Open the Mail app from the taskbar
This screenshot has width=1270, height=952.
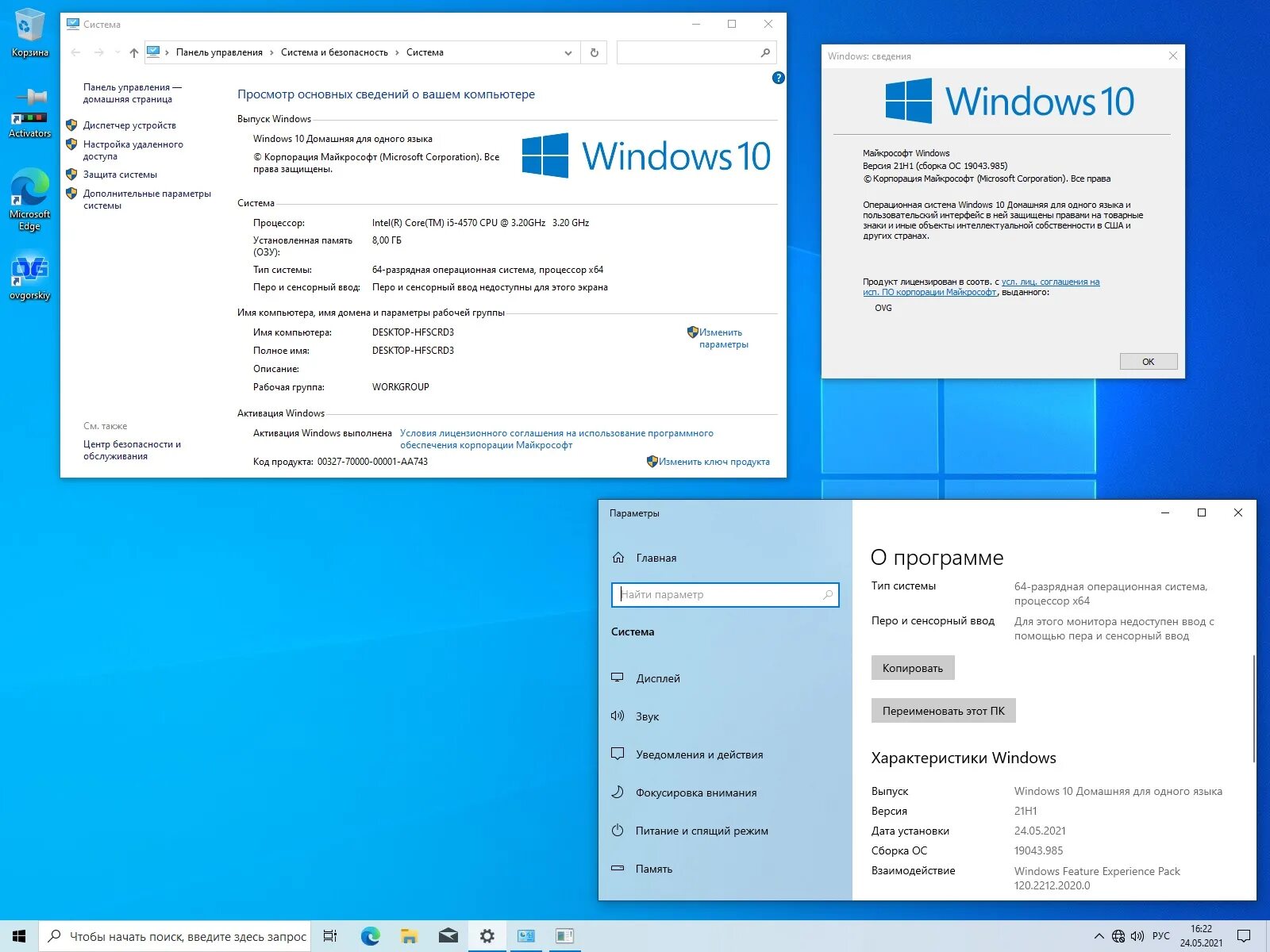[448, 936]
